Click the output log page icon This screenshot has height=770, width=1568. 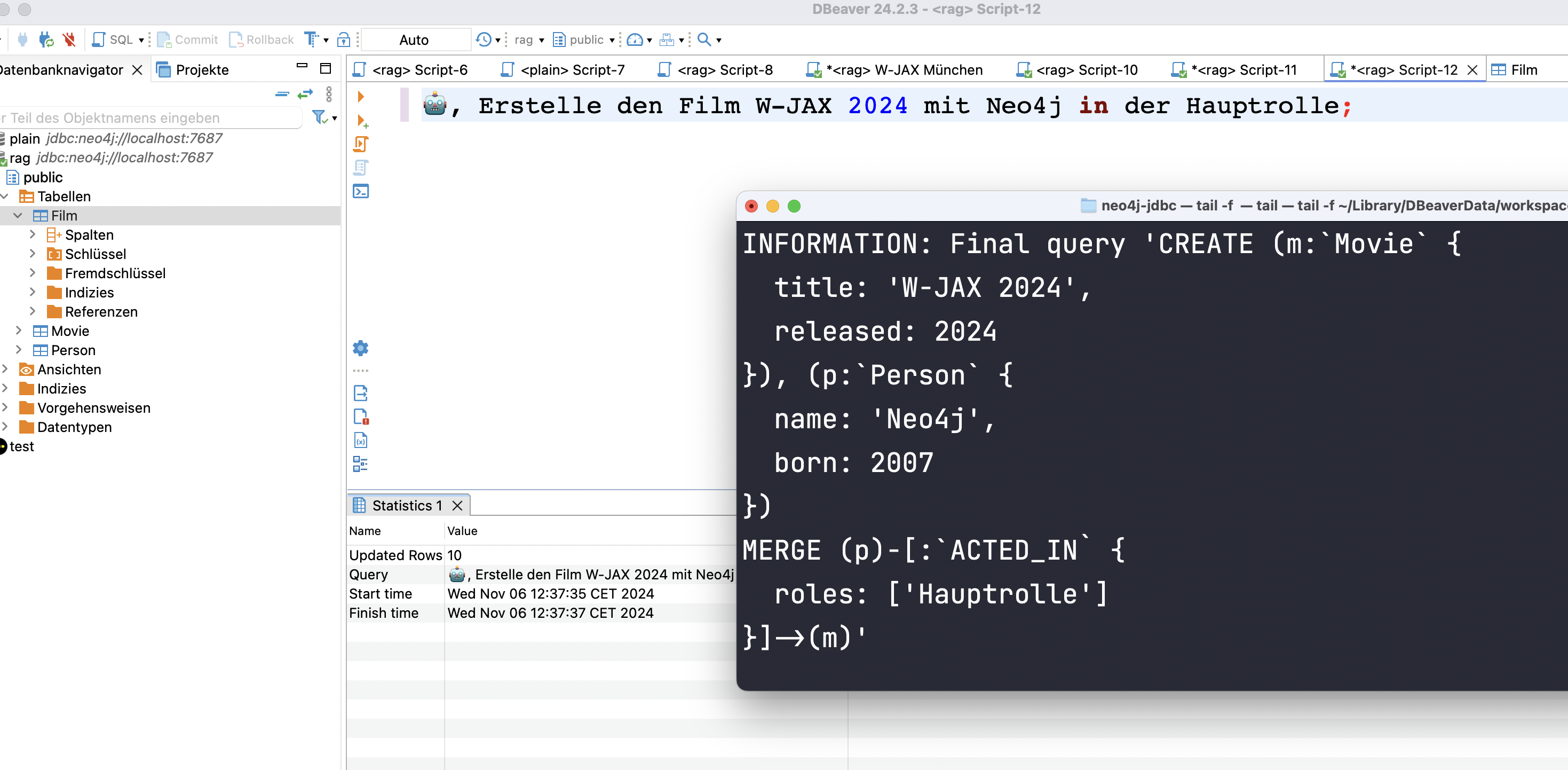point(360,393)
